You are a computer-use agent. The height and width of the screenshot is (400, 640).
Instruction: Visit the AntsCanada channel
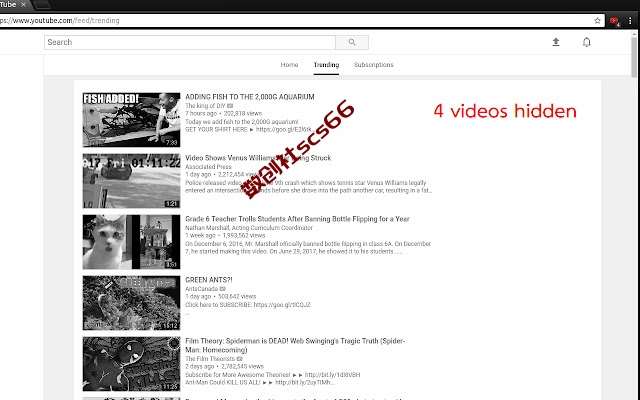coord(202,289)
